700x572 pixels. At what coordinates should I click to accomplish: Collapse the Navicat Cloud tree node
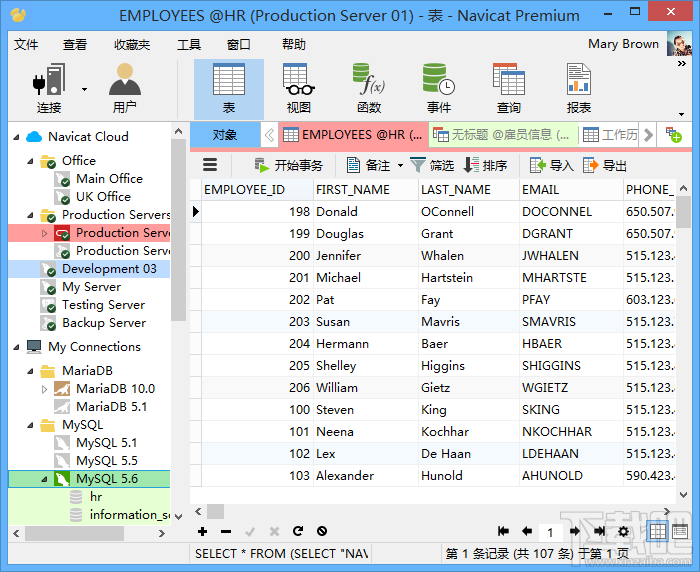coord(17,137)
